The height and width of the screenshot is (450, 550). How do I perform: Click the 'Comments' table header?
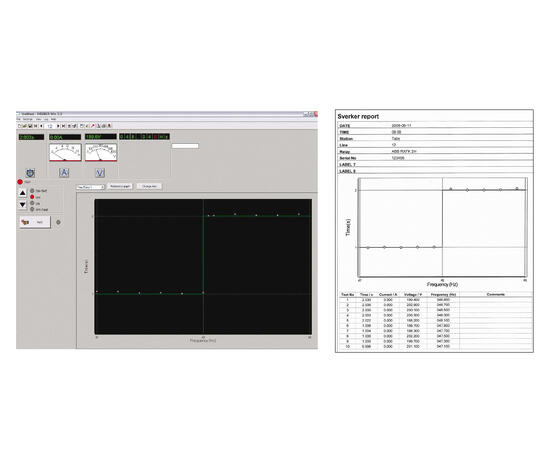(496, 295)
